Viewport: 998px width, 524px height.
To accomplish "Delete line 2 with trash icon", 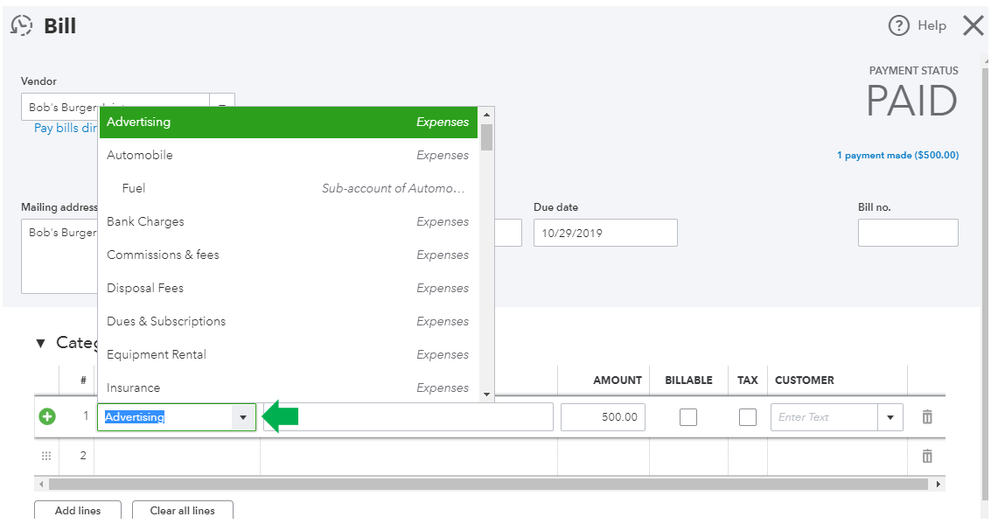I will point(927,456).
